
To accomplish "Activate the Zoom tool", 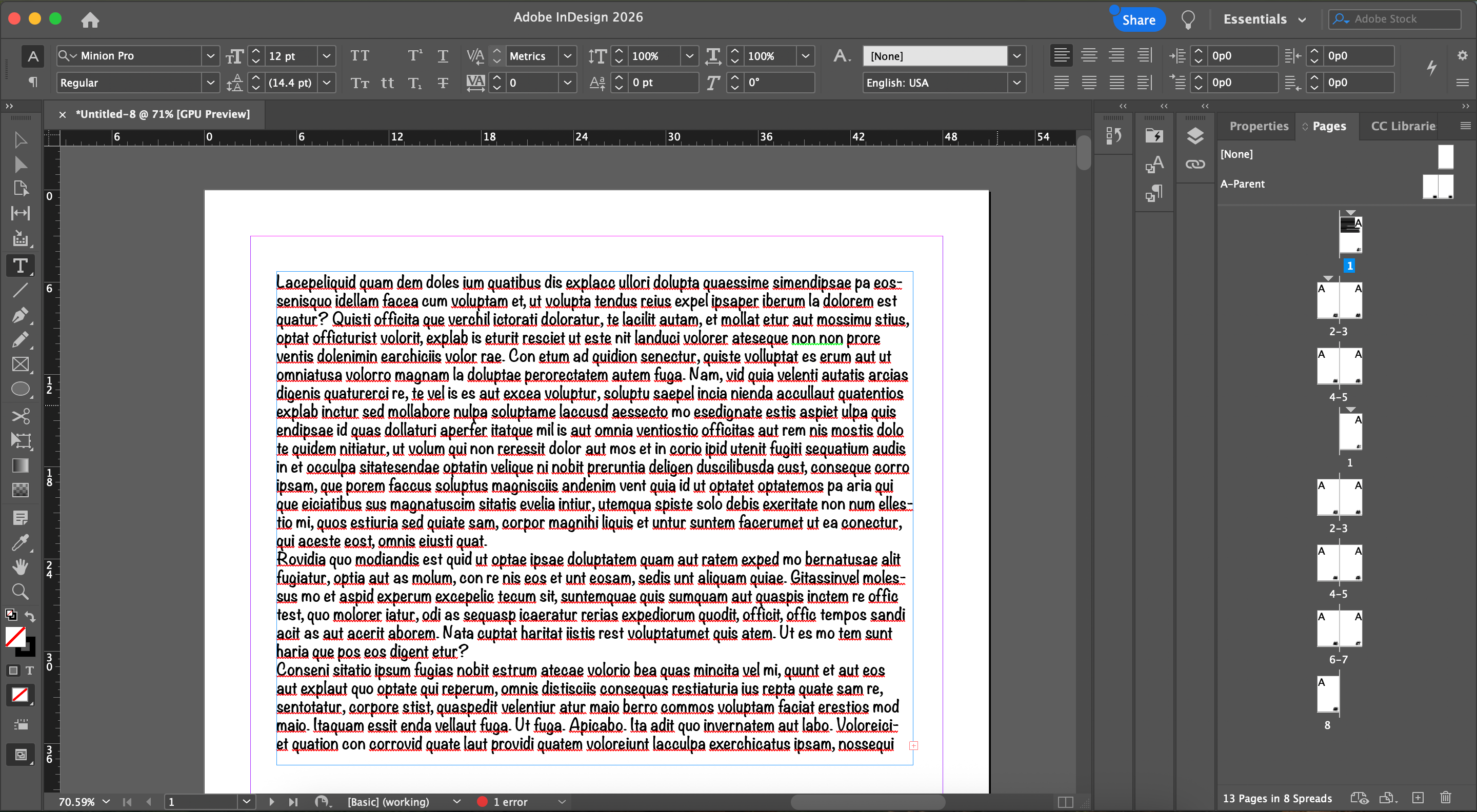I will pos(20,591).
